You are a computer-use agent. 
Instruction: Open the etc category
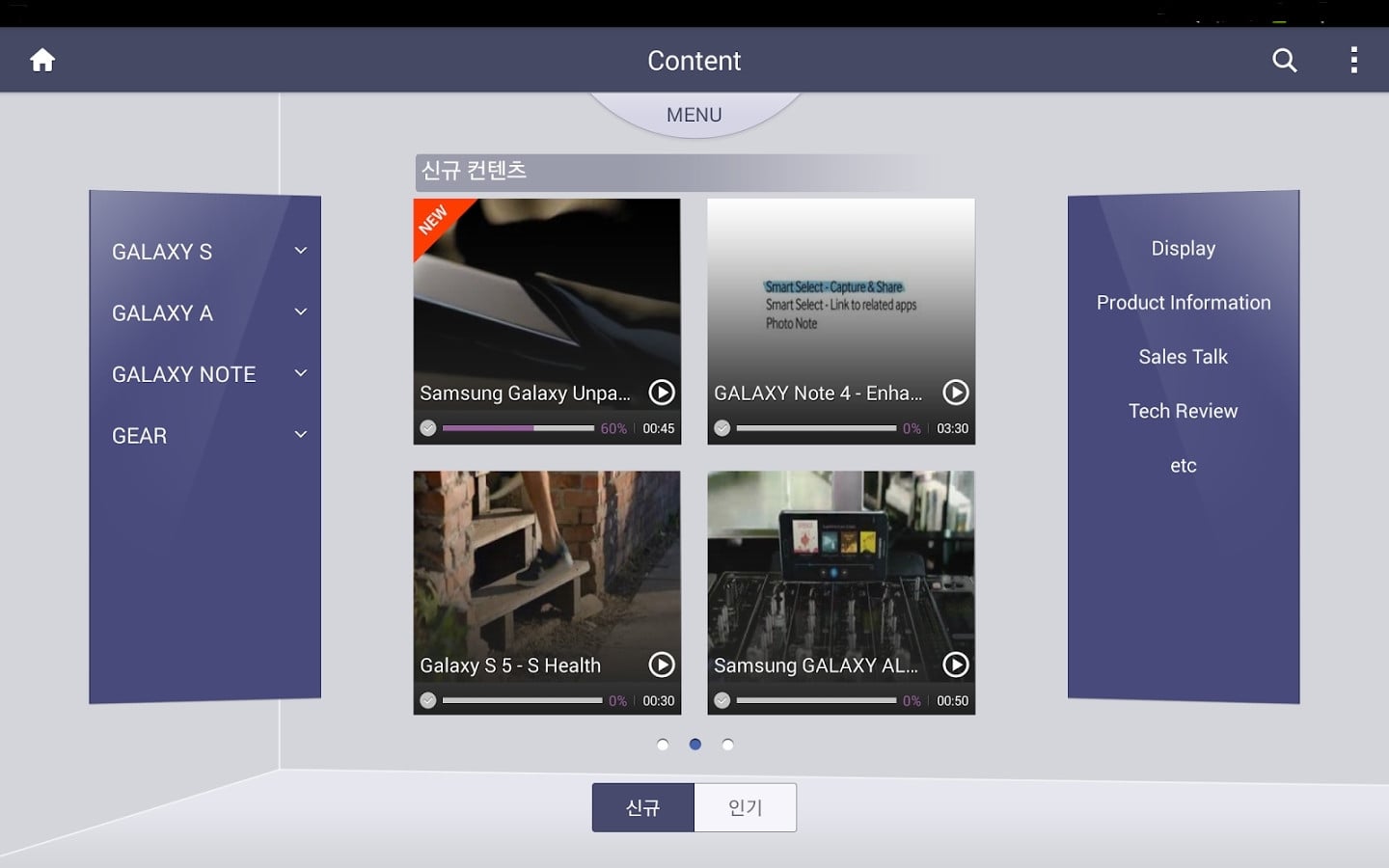[1184, 466]
